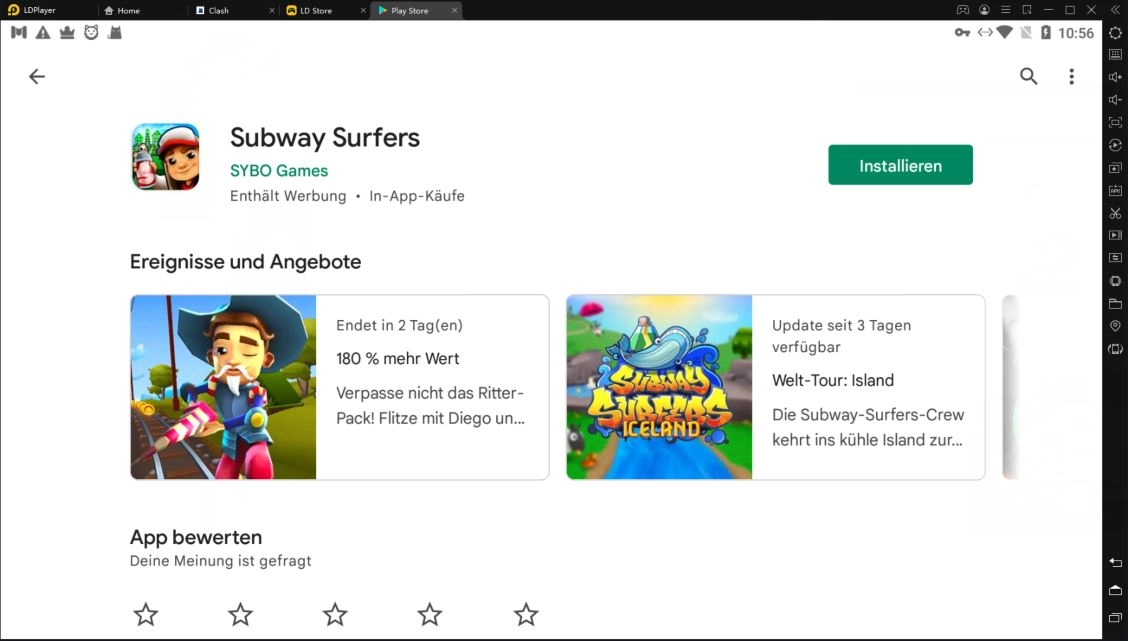Open the Play Store search magnifier

(x=1029, y=76)
